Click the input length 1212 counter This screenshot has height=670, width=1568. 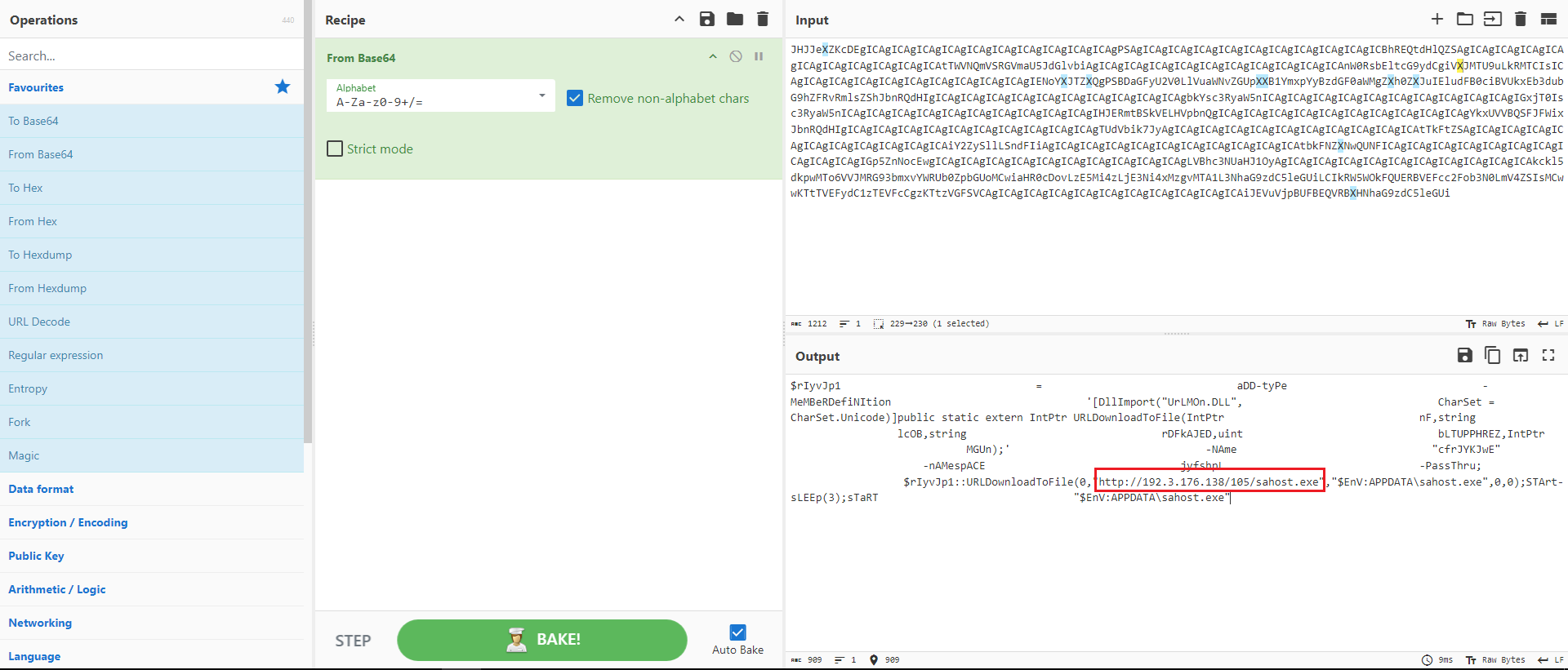point(808,324)
